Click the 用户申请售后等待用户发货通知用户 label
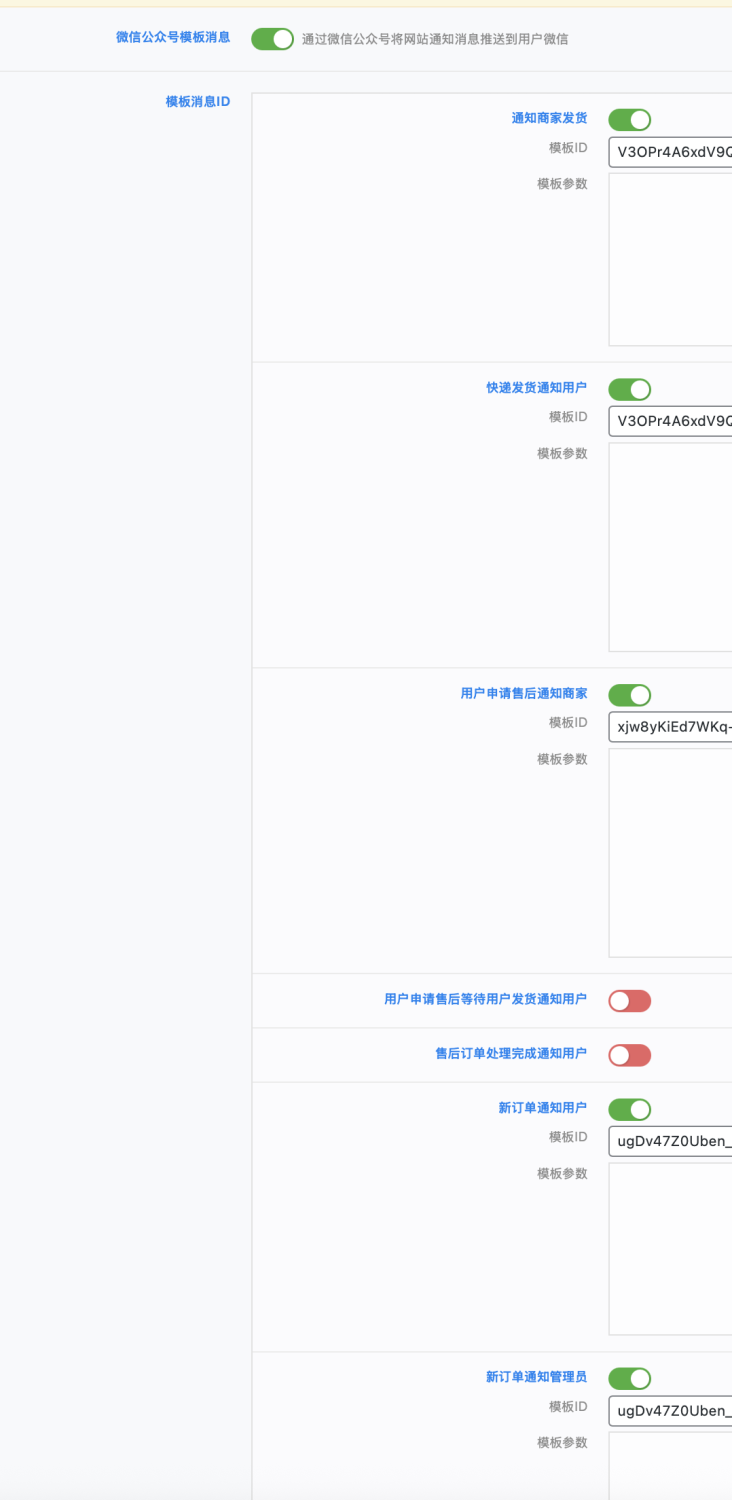 486,999
